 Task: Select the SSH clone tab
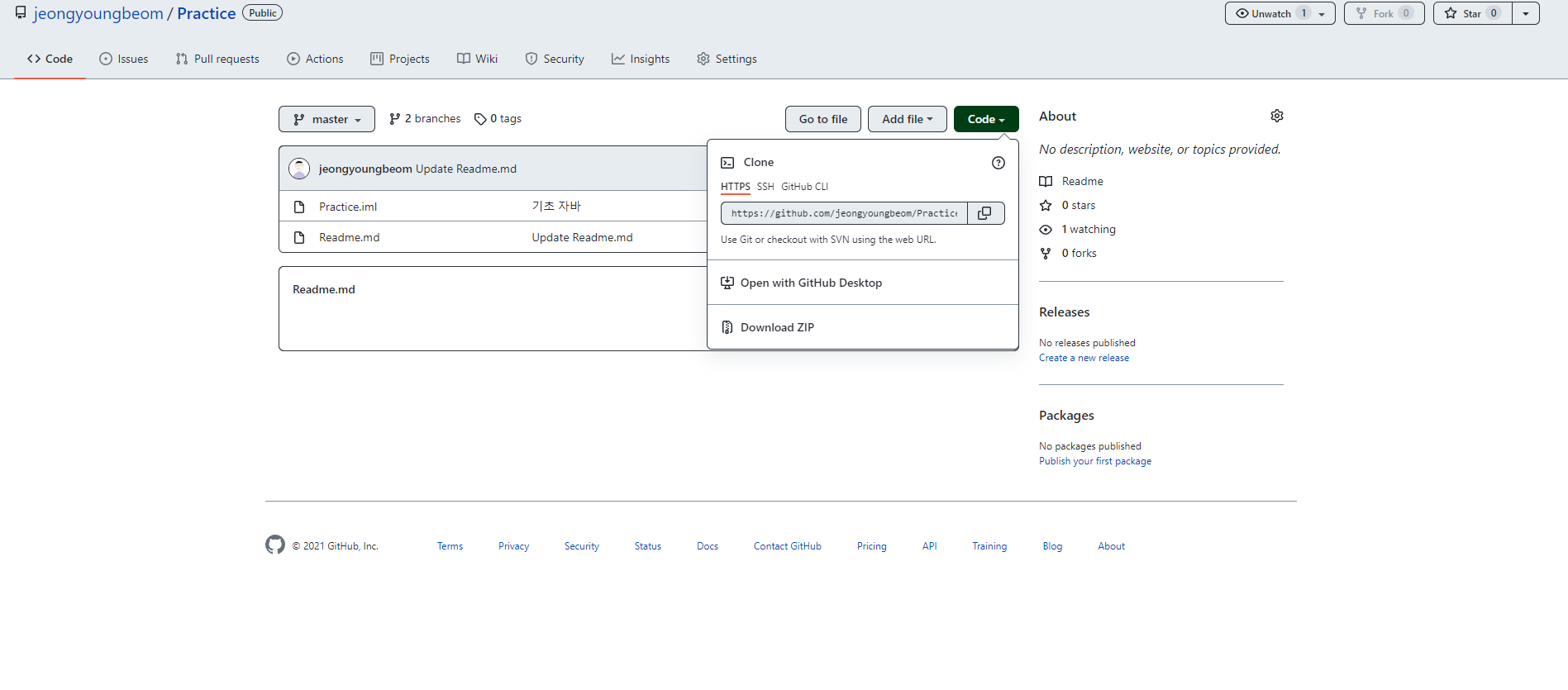765,187
